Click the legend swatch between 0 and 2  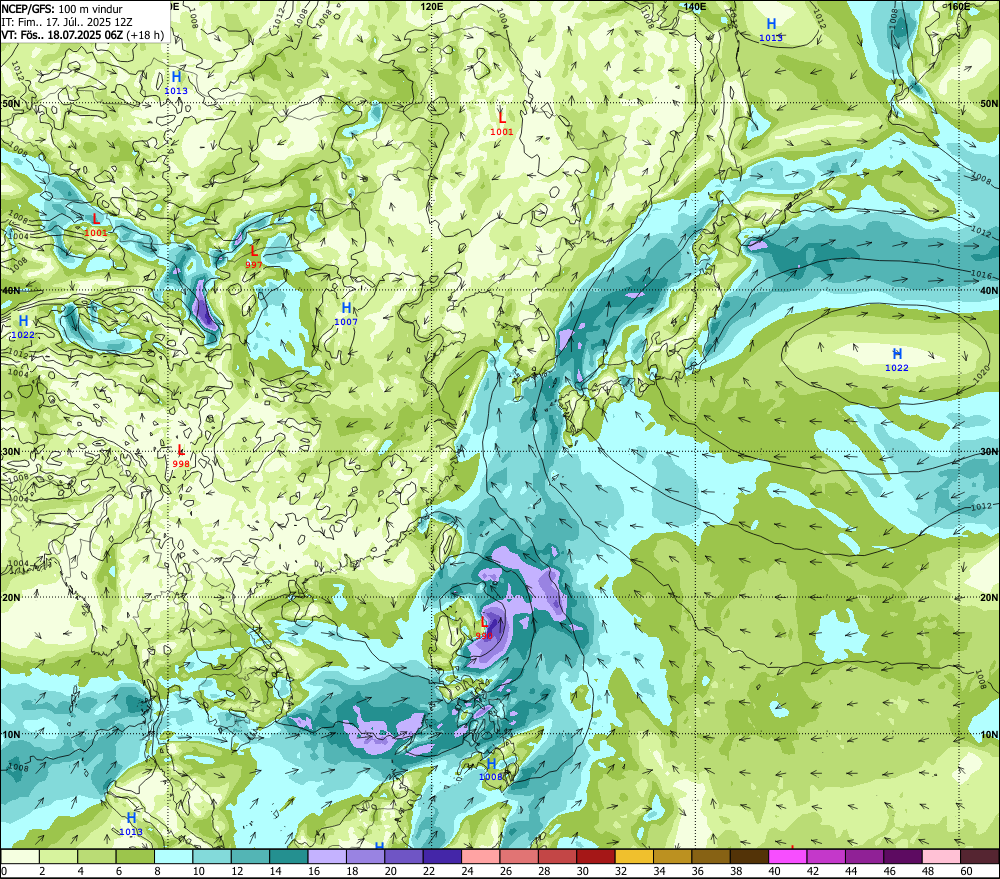coord(20,856)
